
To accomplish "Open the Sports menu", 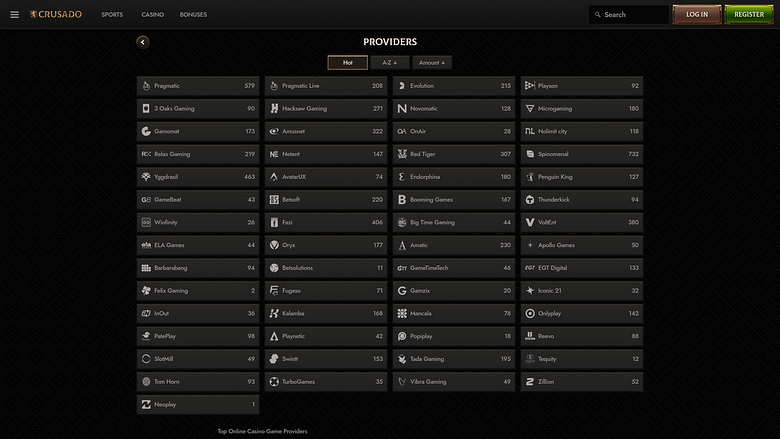I will [x=112, y=14].
